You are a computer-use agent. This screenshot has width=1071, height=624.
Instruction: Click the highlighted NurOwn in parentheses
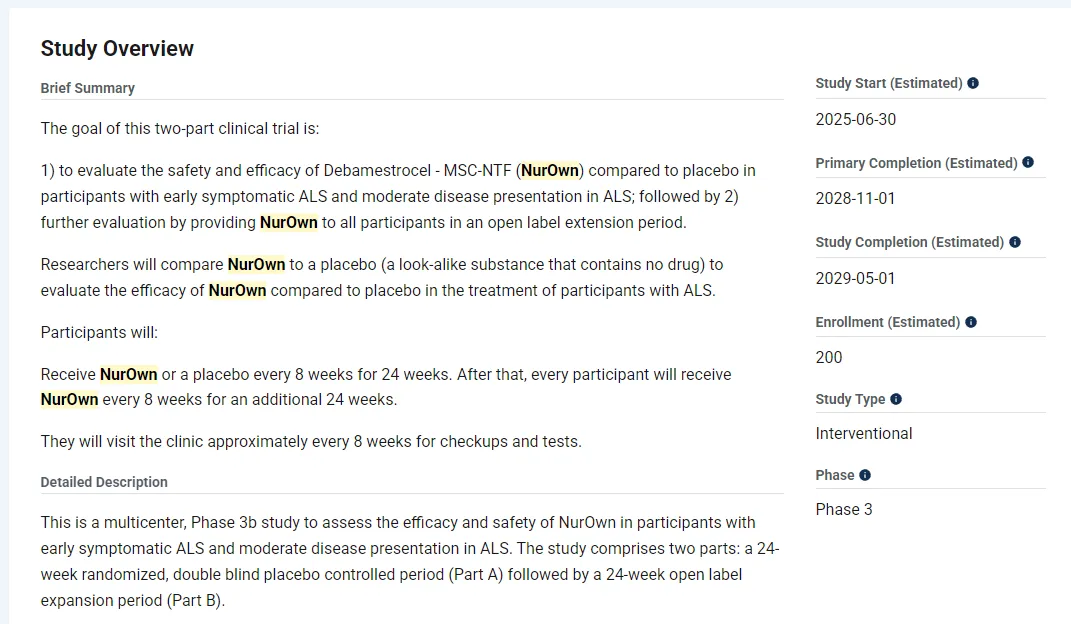pyautogui.click(x=550, y=170)
